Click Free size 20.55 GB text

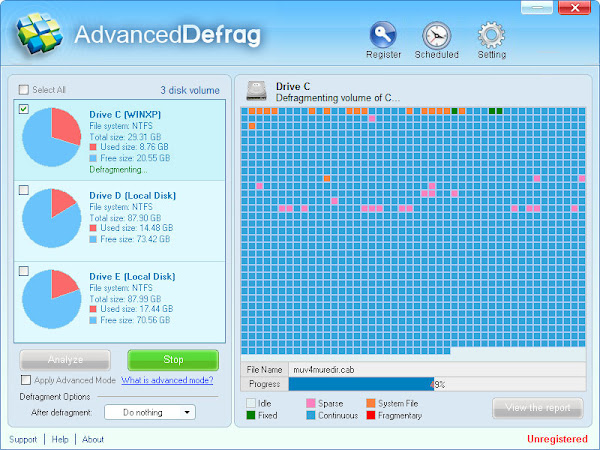pyautogui.click(x=135, y=158)
